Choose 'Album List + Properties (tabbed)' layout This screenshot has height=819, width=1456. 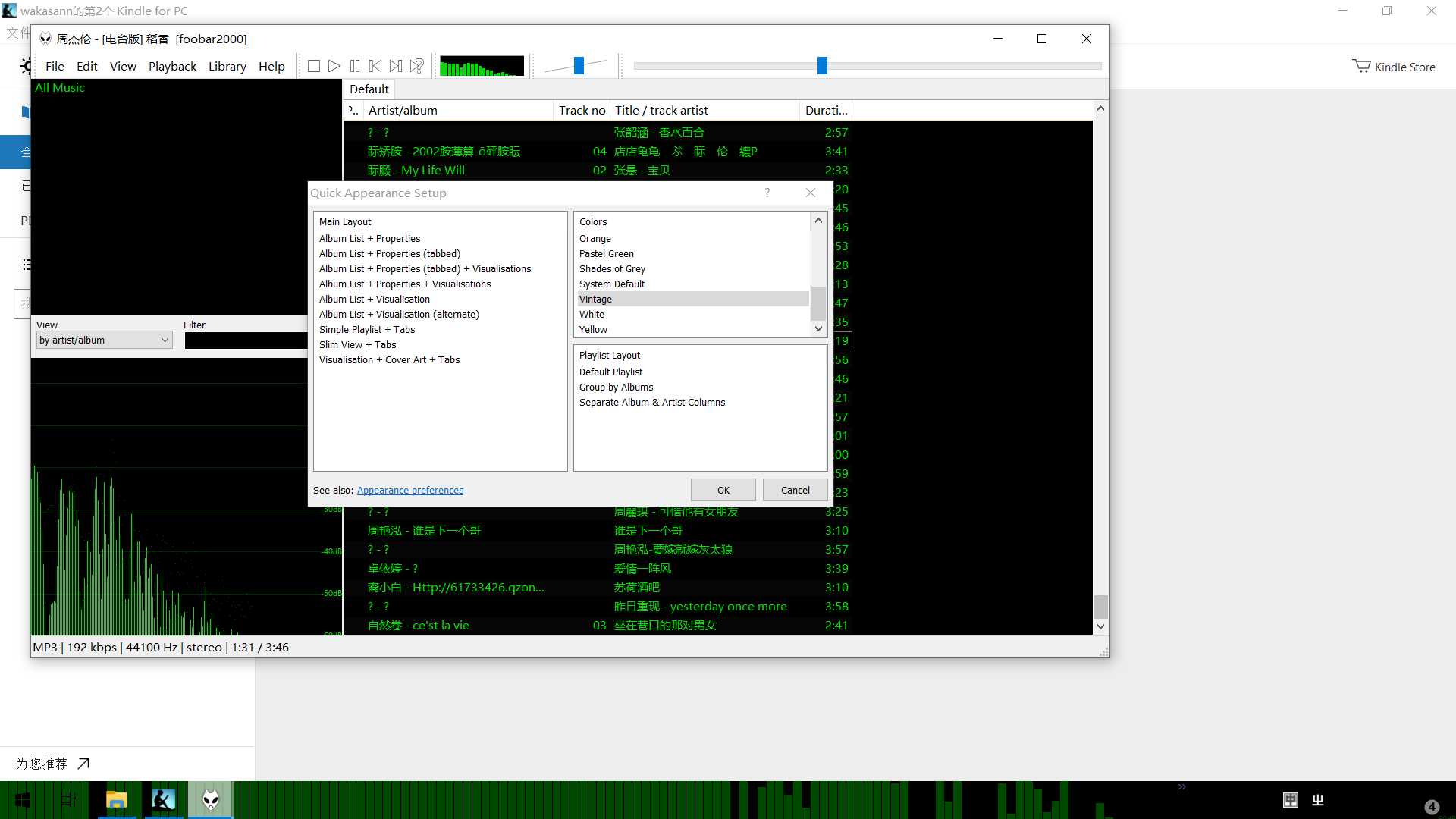click(389, 253)
